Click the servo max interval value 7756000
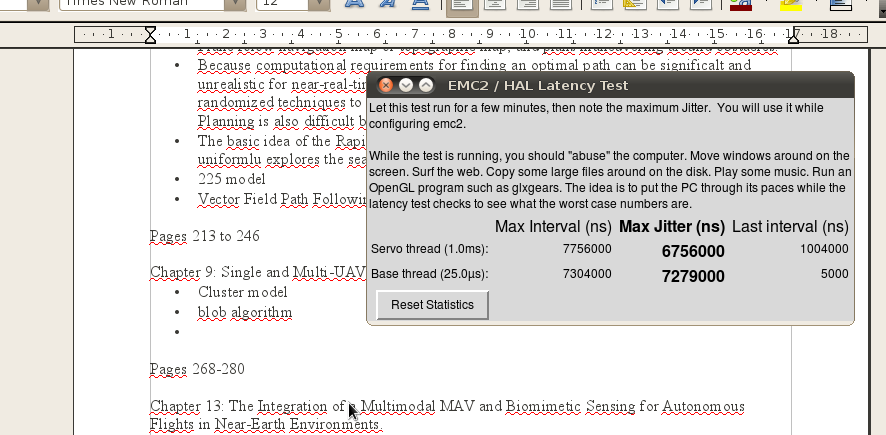886x435 pixels. click(x=587, y=249)
